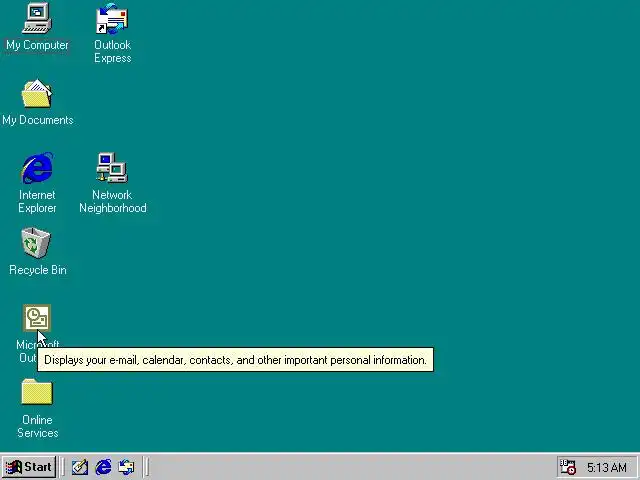Click the Outlook tooltip describing e-mail and calendar
Viewport: 640px width, 480px height.
point(236,360)
